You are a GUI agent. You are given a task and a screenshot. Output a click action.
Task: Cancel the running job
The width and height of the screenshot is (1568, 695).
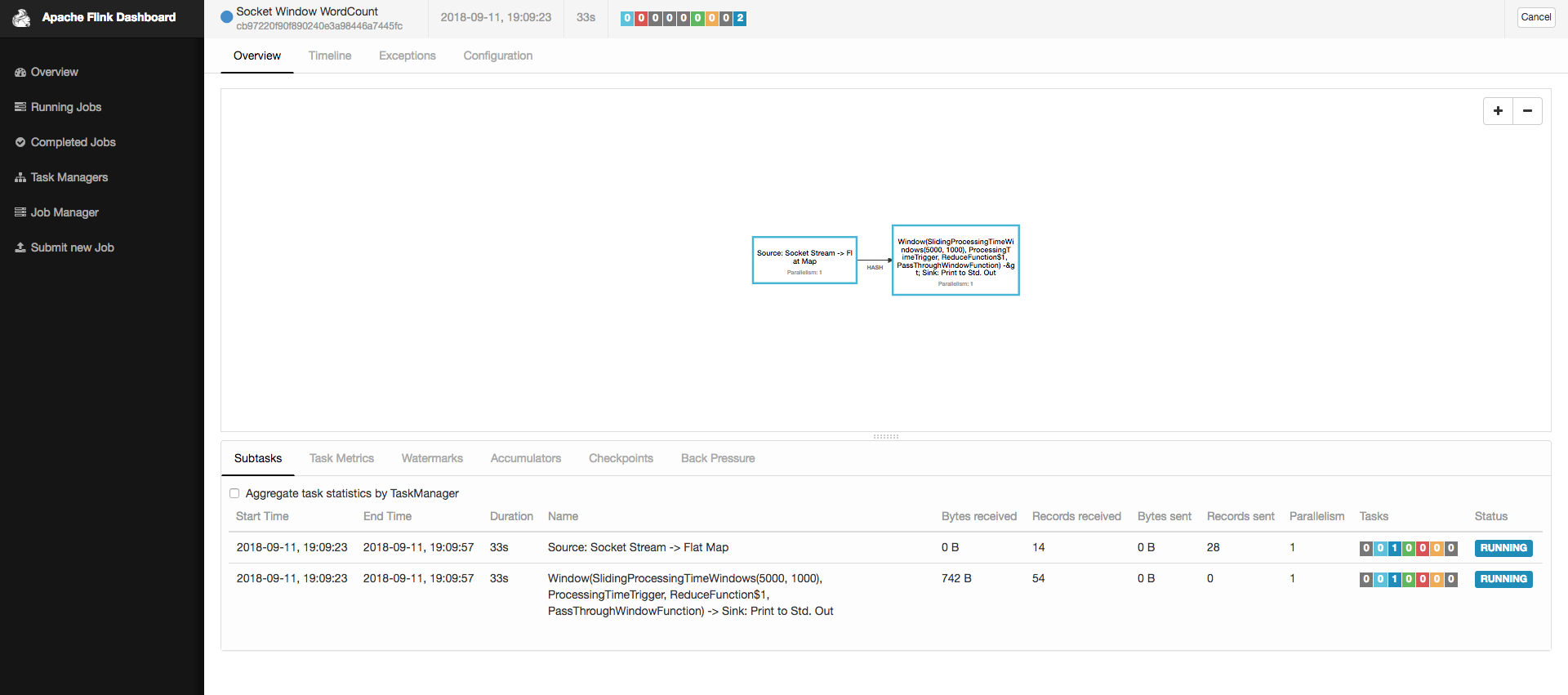[x=1535, y=17]
